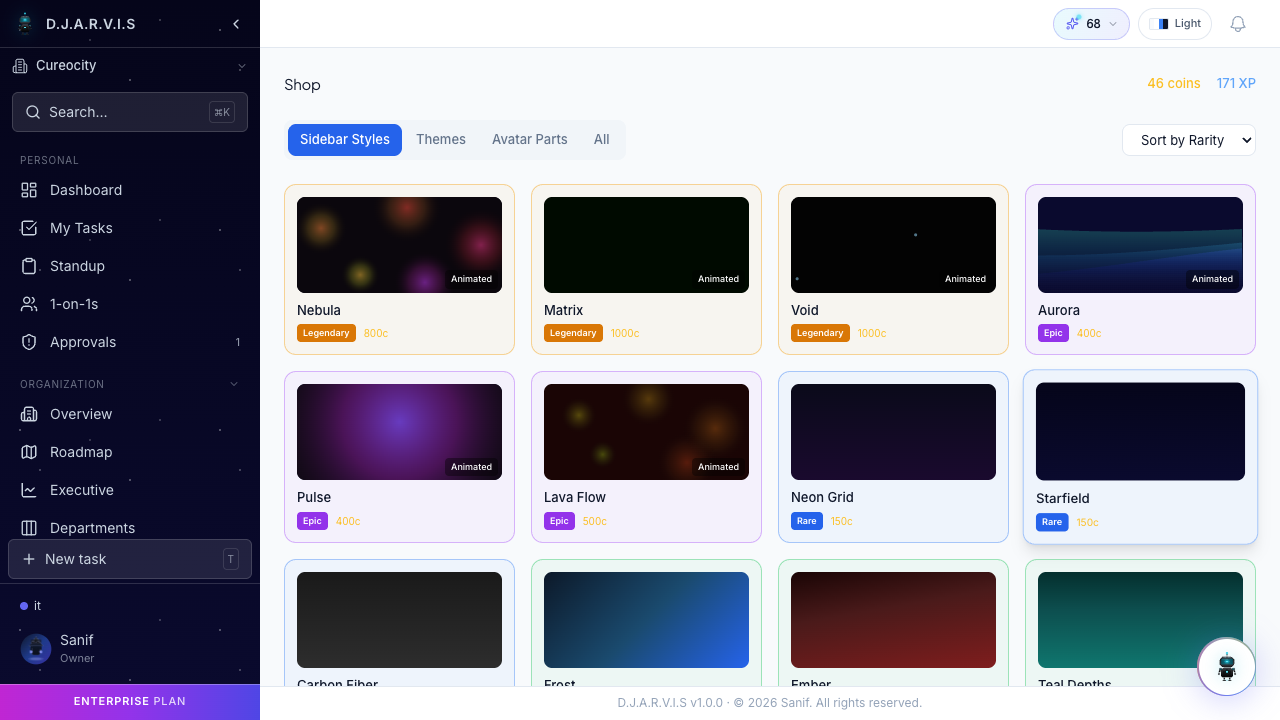Click the Animated tag on Pulse

click(x=471, y=467)
